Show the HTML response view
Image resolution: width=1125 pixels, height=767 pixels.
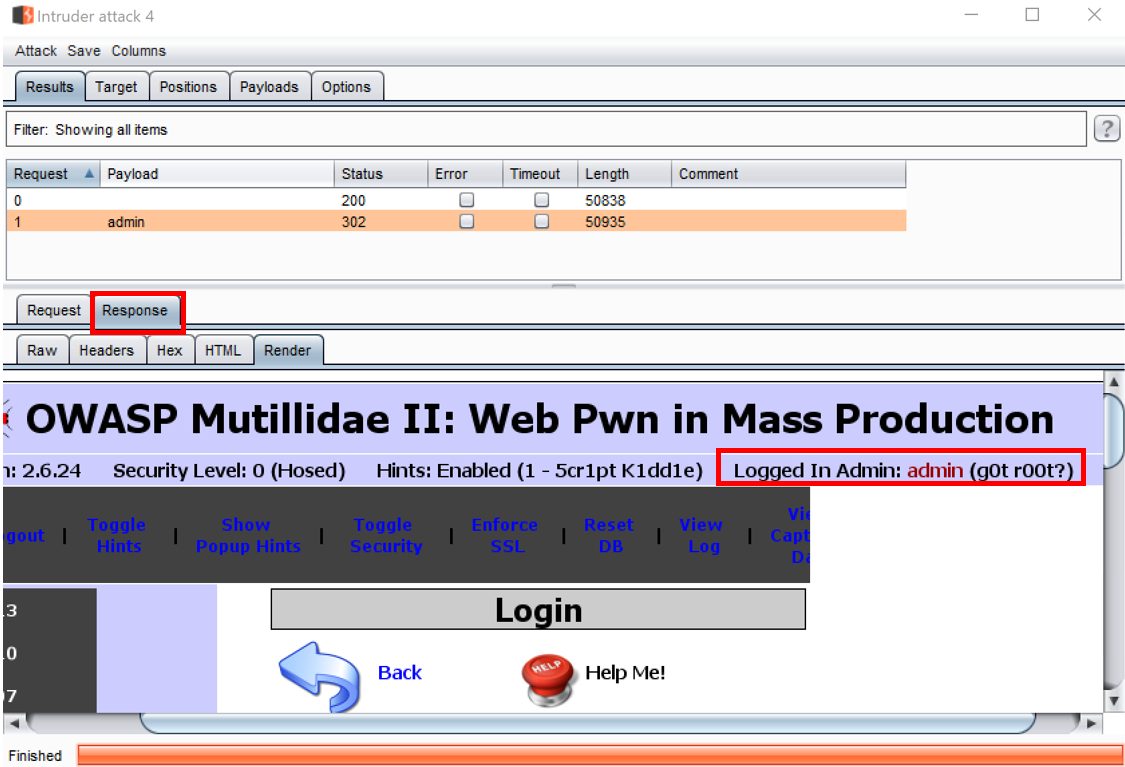point(223,350)
